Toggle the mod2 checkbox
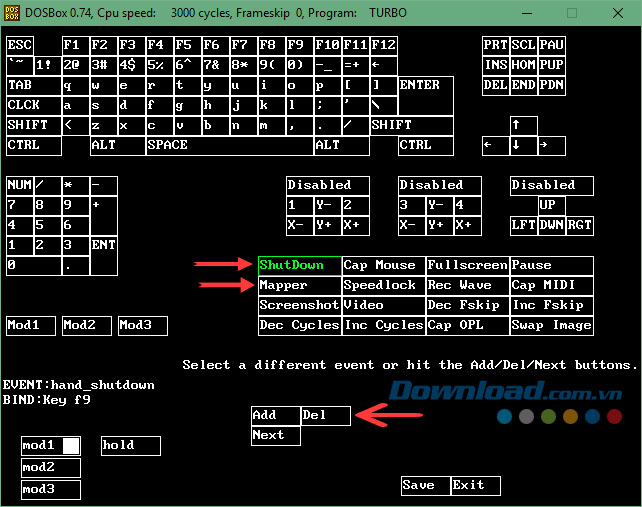This screenshot has height=507, width=642. [51, 468]
